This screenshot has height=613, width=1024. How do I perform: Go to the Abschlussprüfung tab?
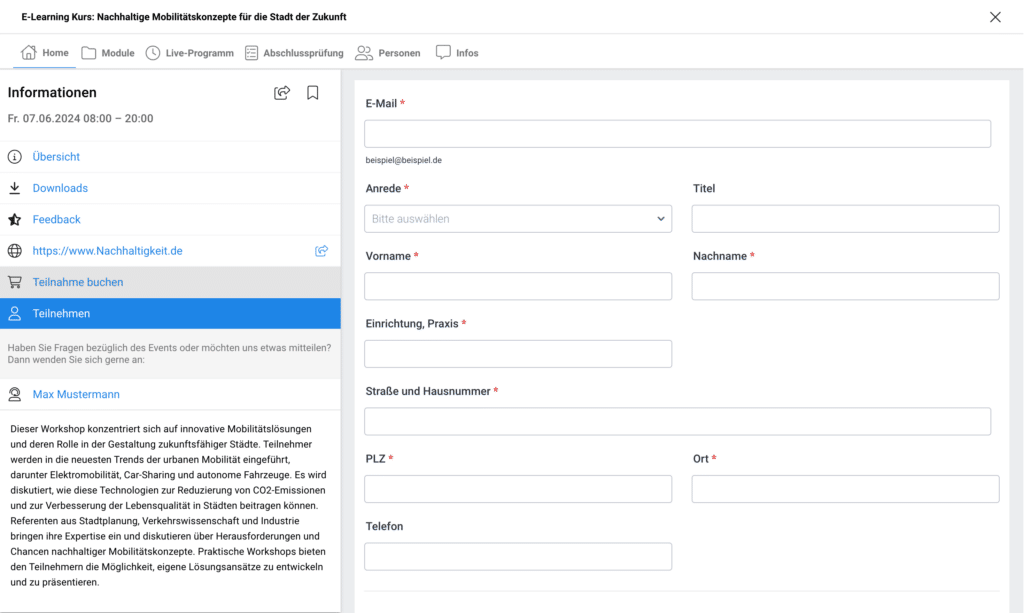(294, 53)
